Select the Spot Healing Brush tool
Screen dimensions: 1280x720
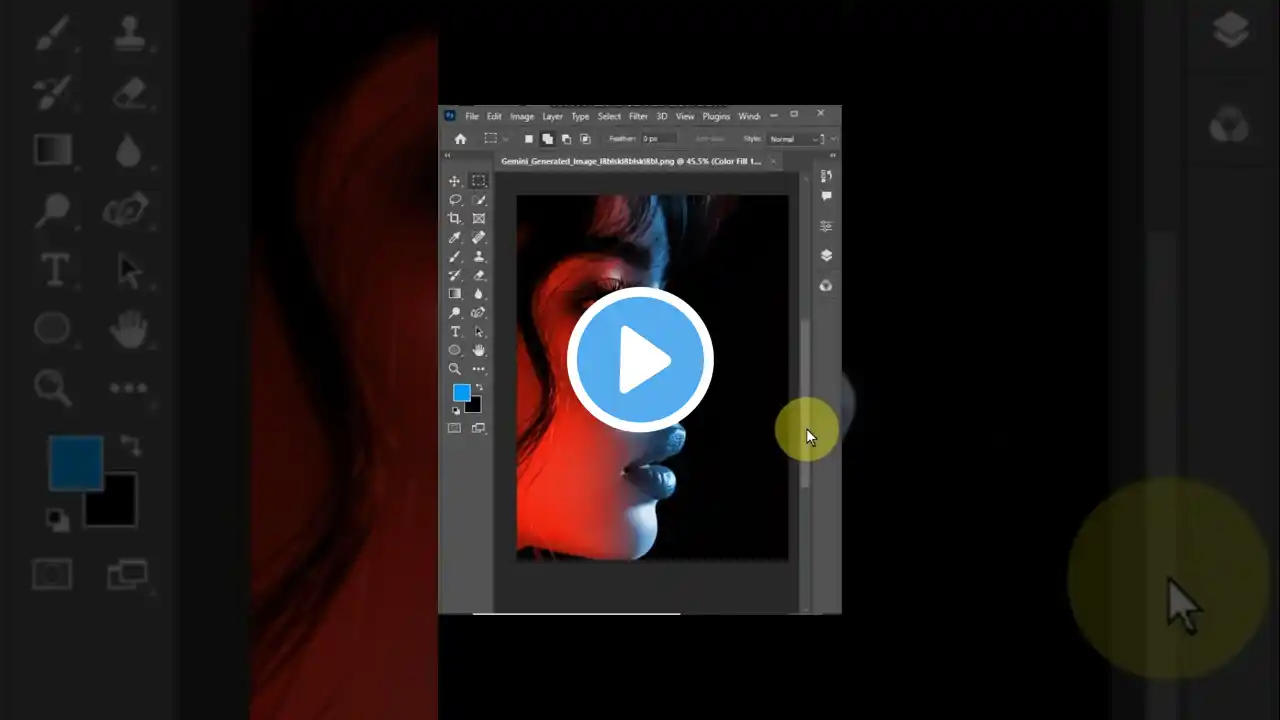click(479, 237)
